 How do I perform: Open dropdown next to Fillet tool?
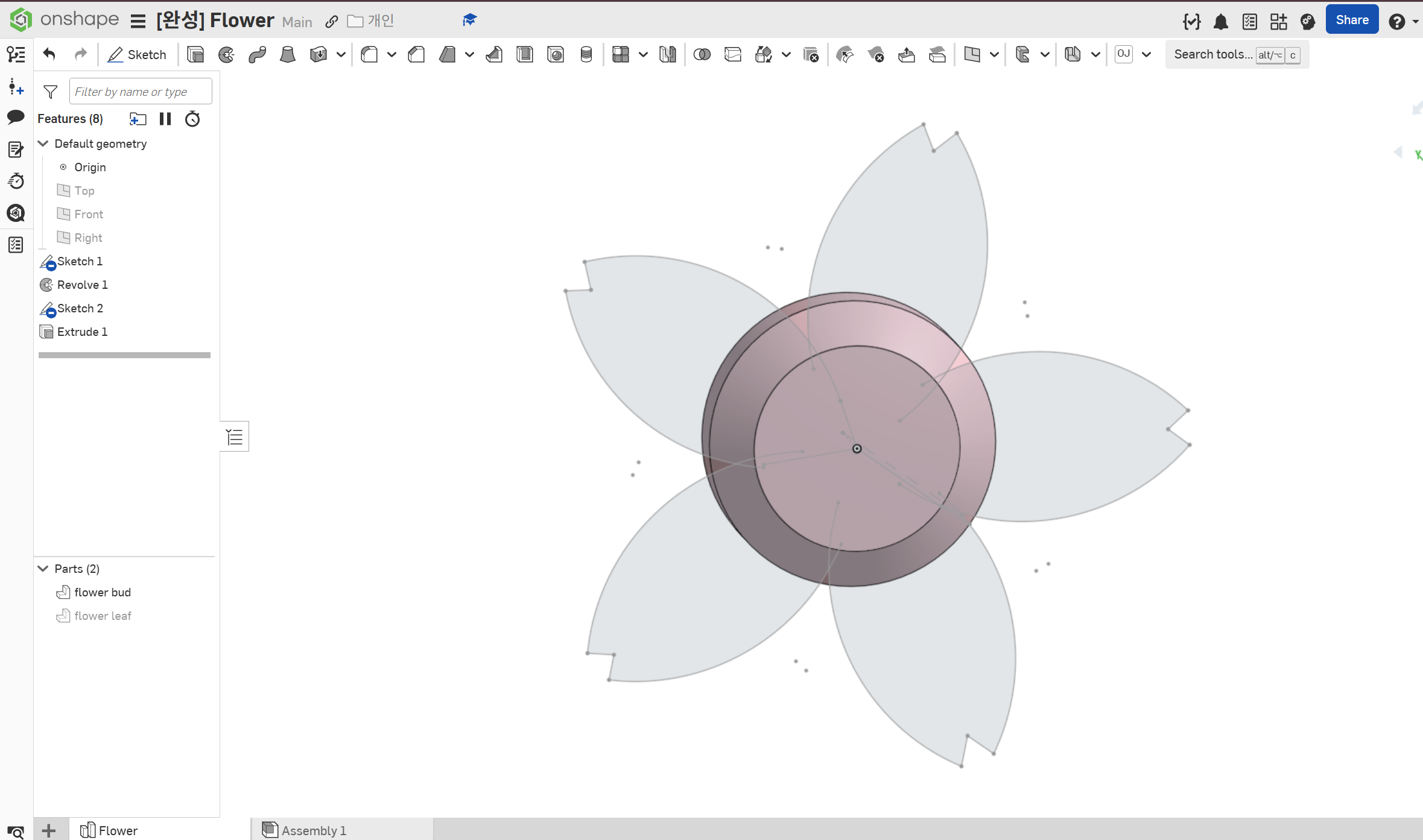391,55
